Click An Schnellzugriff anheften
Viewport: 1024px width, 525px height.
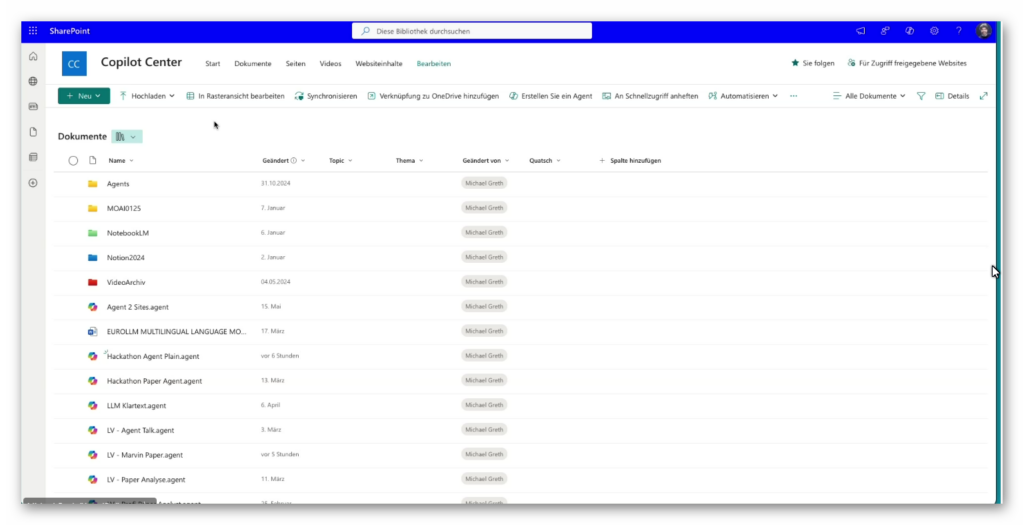(x=650, y=96)
